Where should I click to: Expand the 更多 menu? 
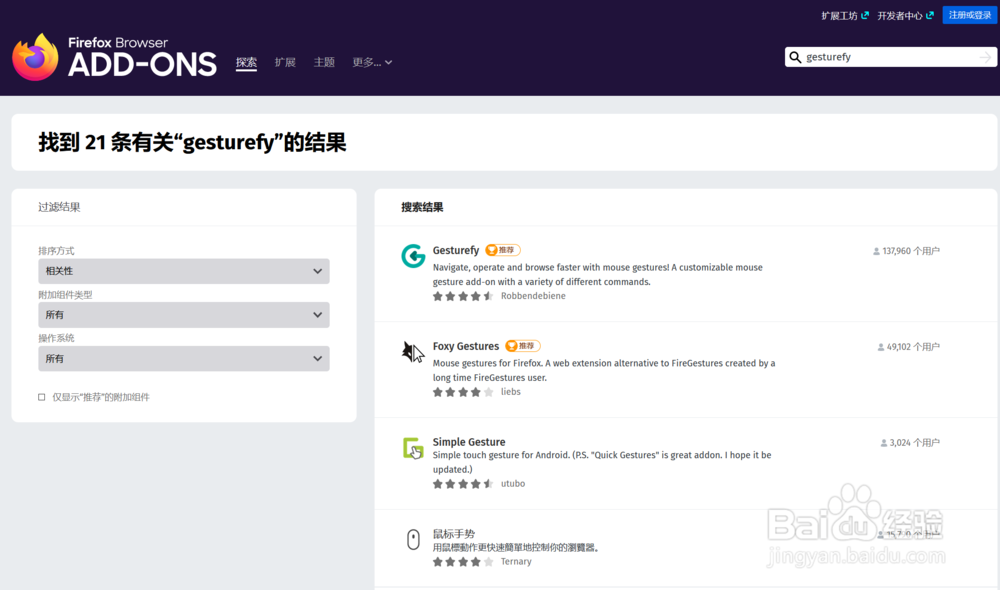(372, 62)
